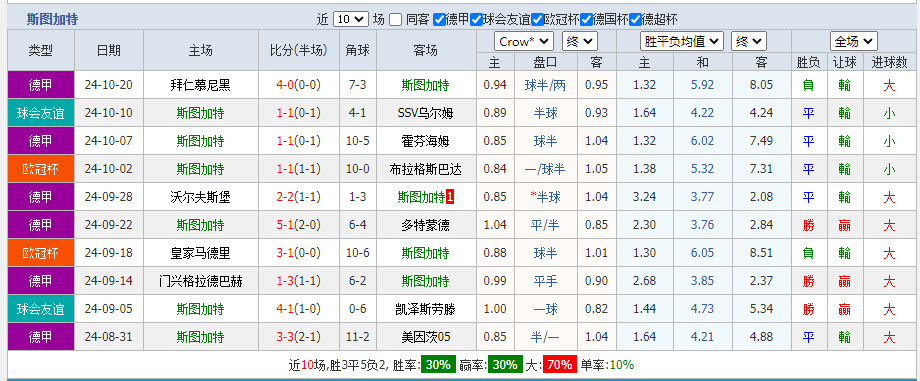Uncheck the 德超杯 filter checkbox
Screen dimensions: 920x381
pos(635,19)
